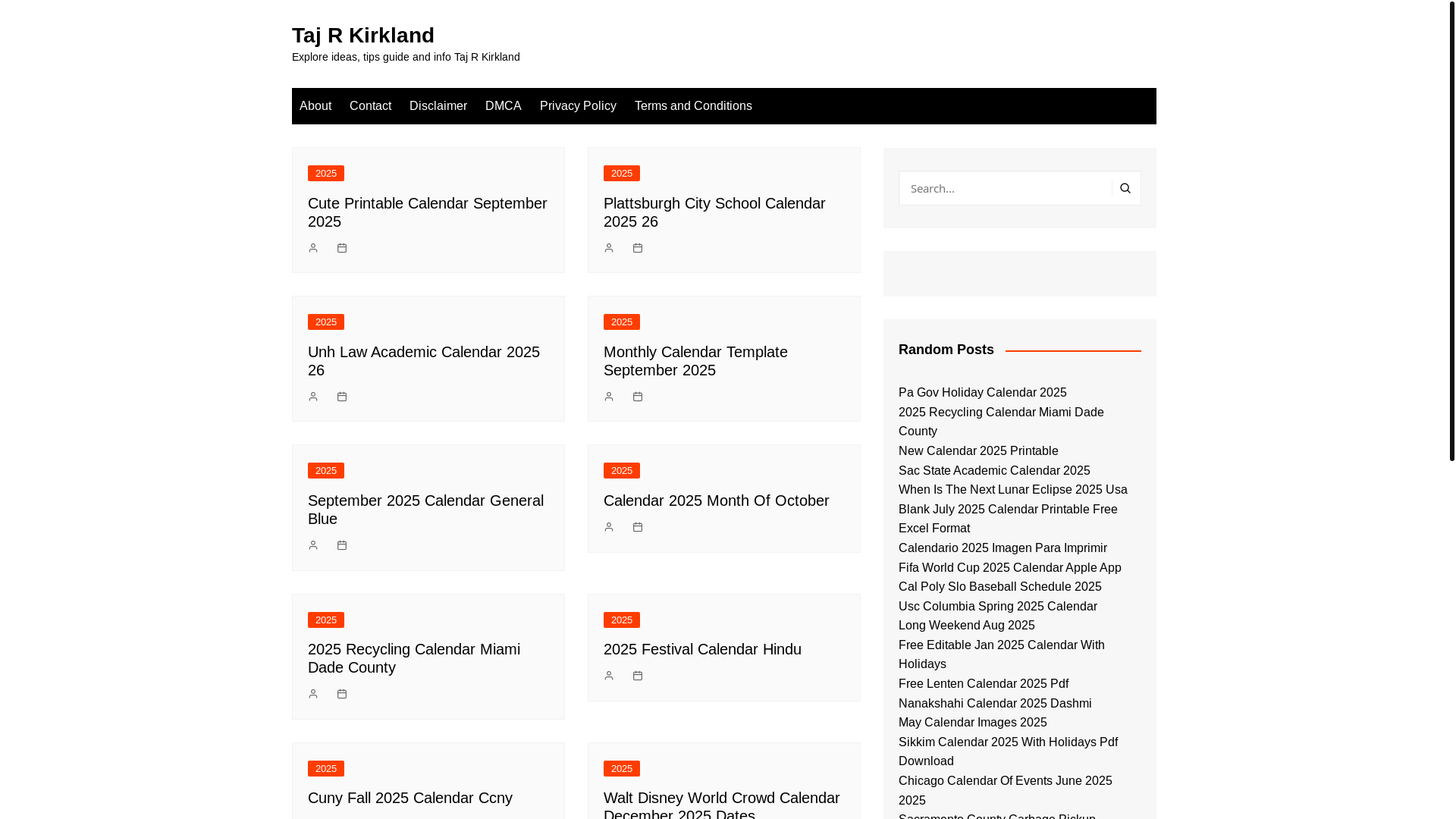Open post Cute Printable Calendar September 2025
The image size is (1456, 819).
coord(428,212)
